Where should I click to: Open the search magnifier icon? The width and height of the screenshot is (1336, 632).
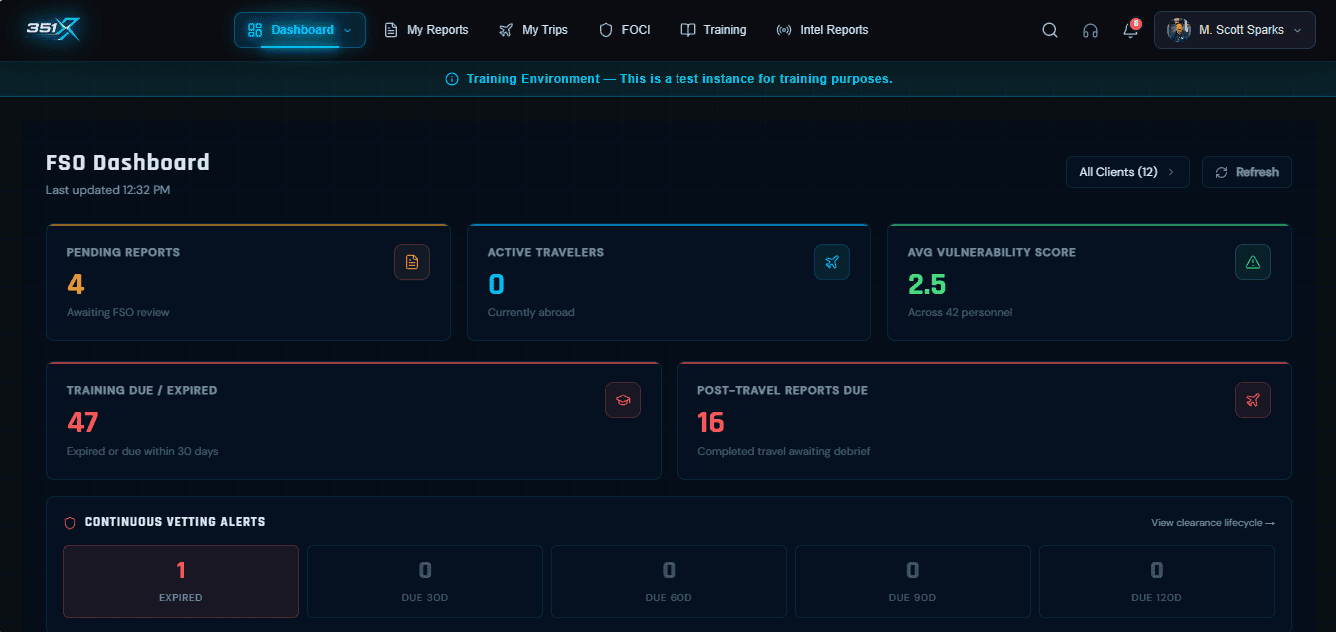coord(1050,30)
